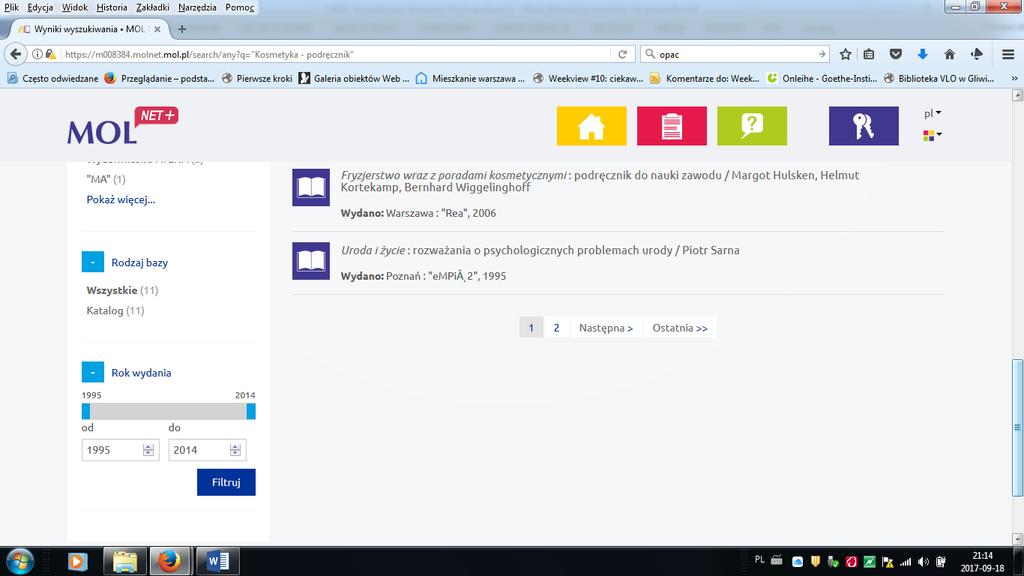Viewport: 1024px width, 576px height.
Task: Open the purple keys login icon
Action: pos(863,125)
